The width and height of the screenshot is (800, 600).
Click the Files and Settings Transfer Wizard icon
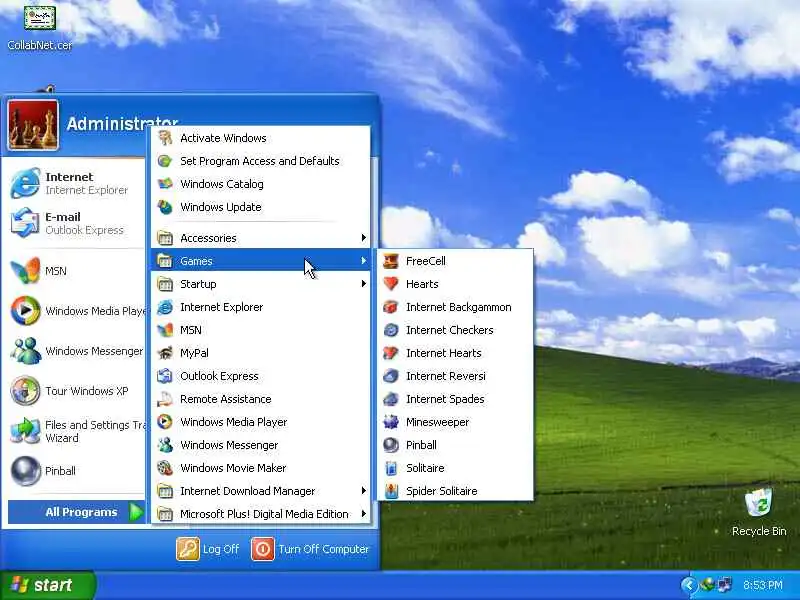(25, 431)
